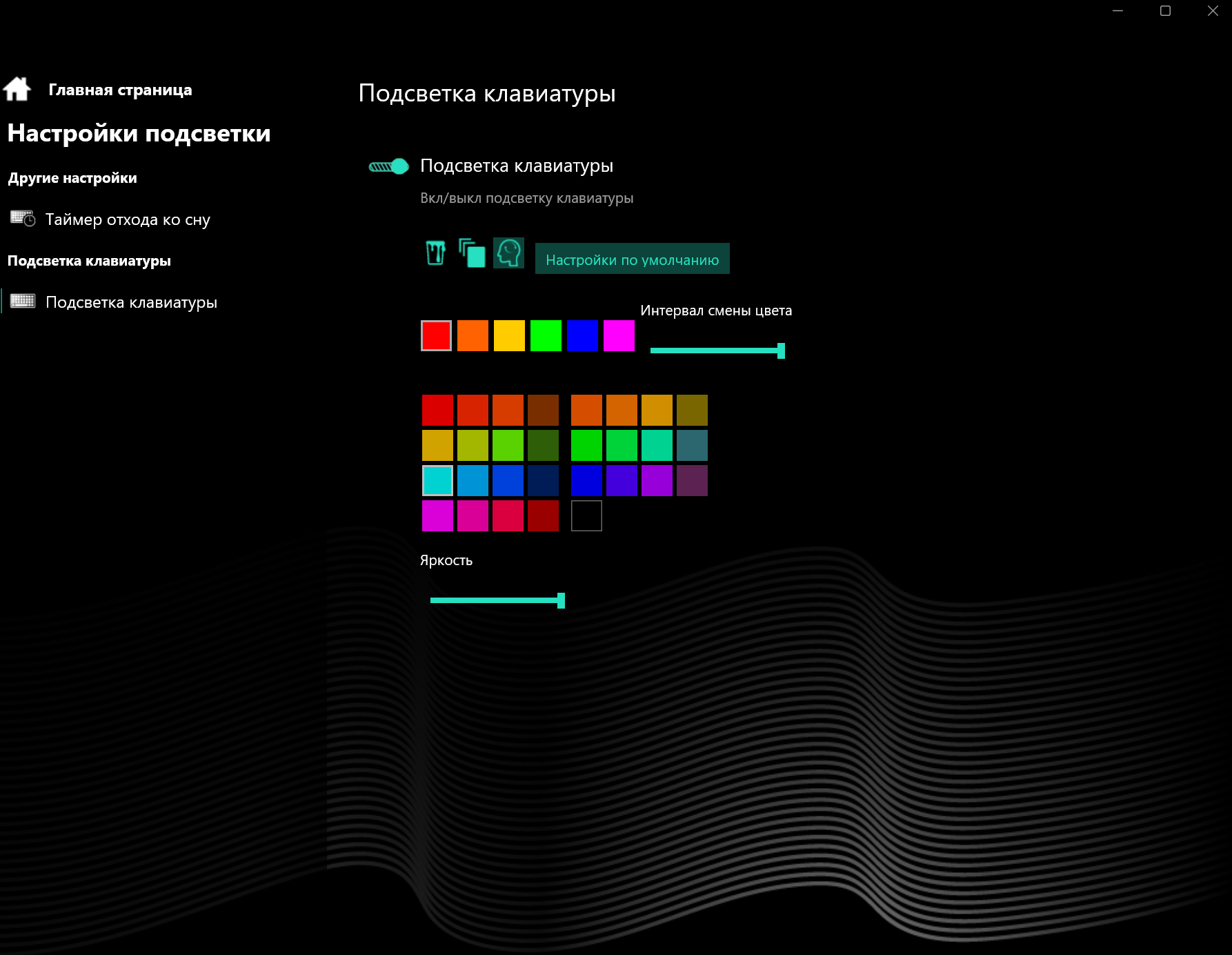
Task: Adjust the Яркость brightness slider
Action: (x=497, y=600)
